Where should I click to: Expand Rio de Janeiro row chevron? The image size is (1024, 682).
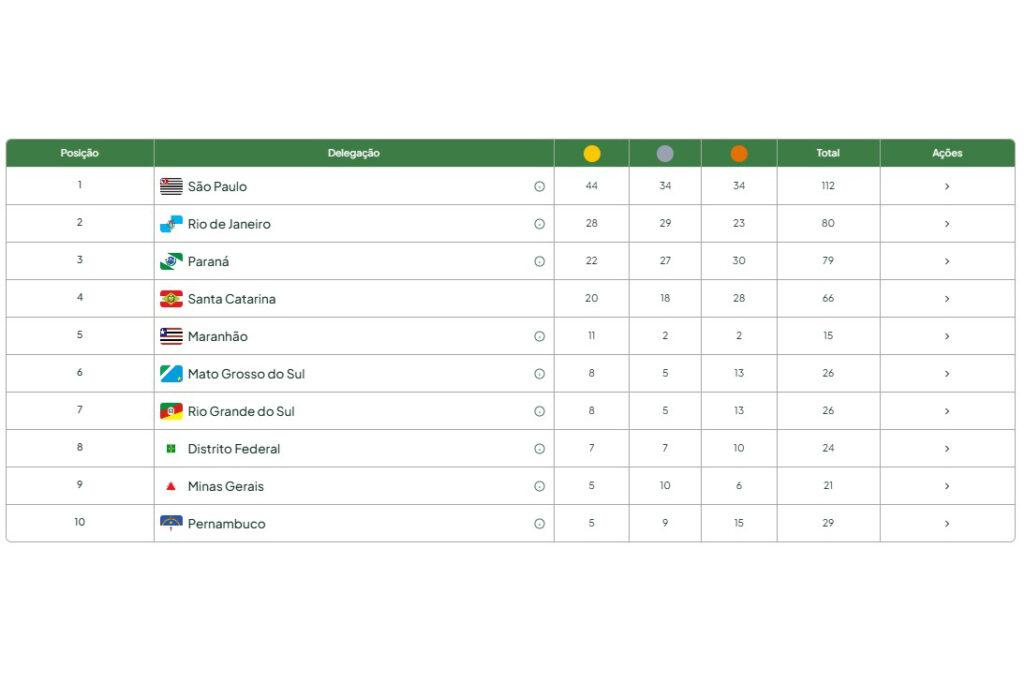click(946, 224)
